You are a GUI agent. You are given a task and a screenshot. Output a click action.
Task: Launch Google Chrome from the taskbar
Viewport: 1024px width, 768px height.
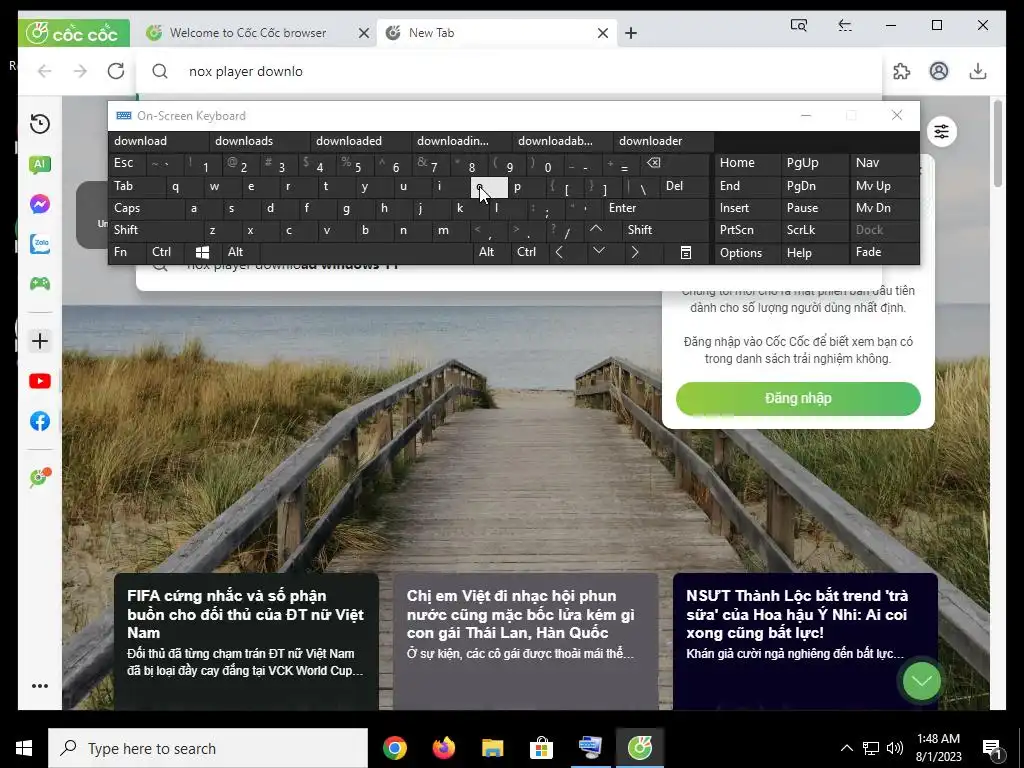click(394, 748)
